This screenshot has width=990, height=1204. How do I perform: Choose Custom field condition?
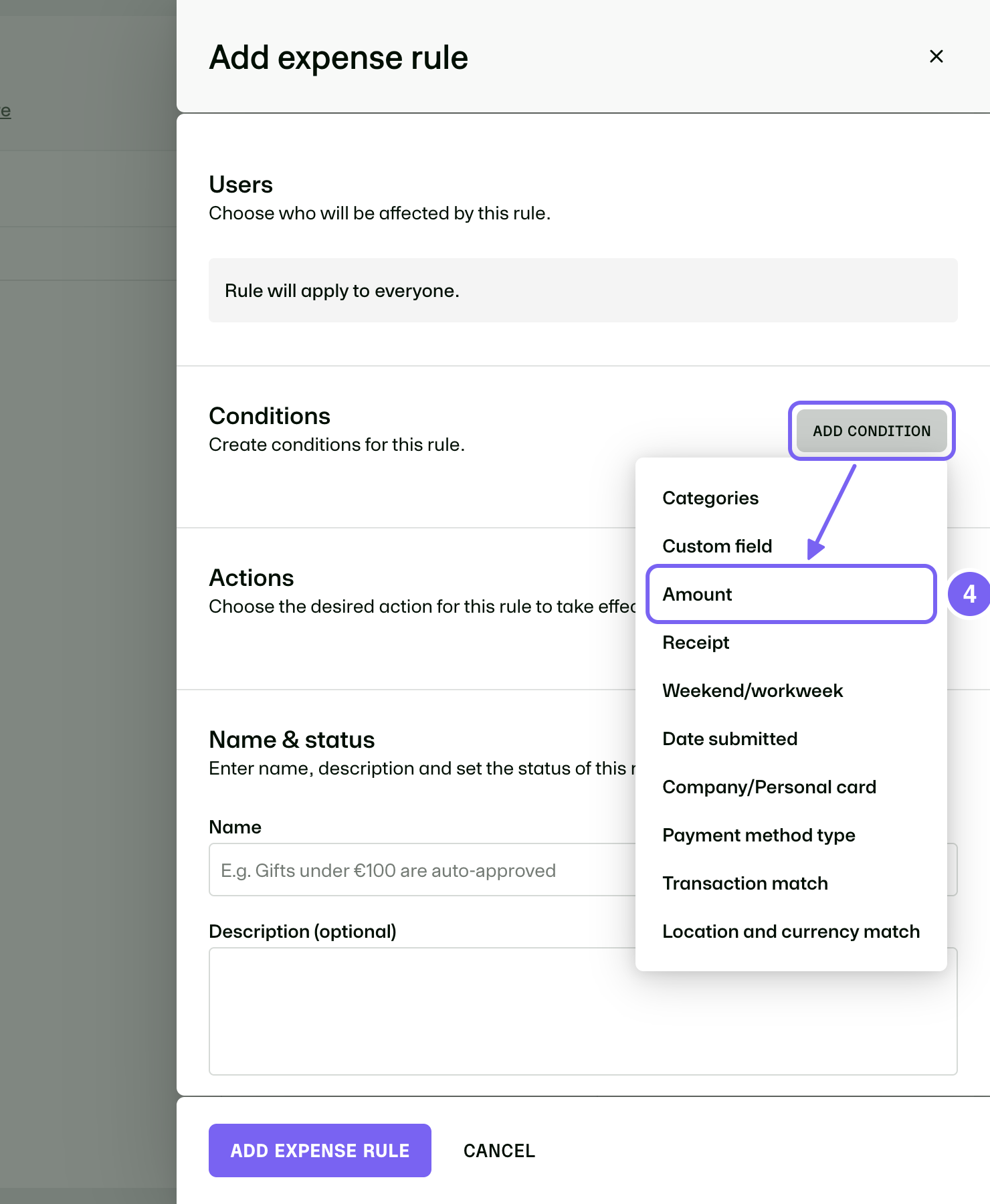pos(791,546)
